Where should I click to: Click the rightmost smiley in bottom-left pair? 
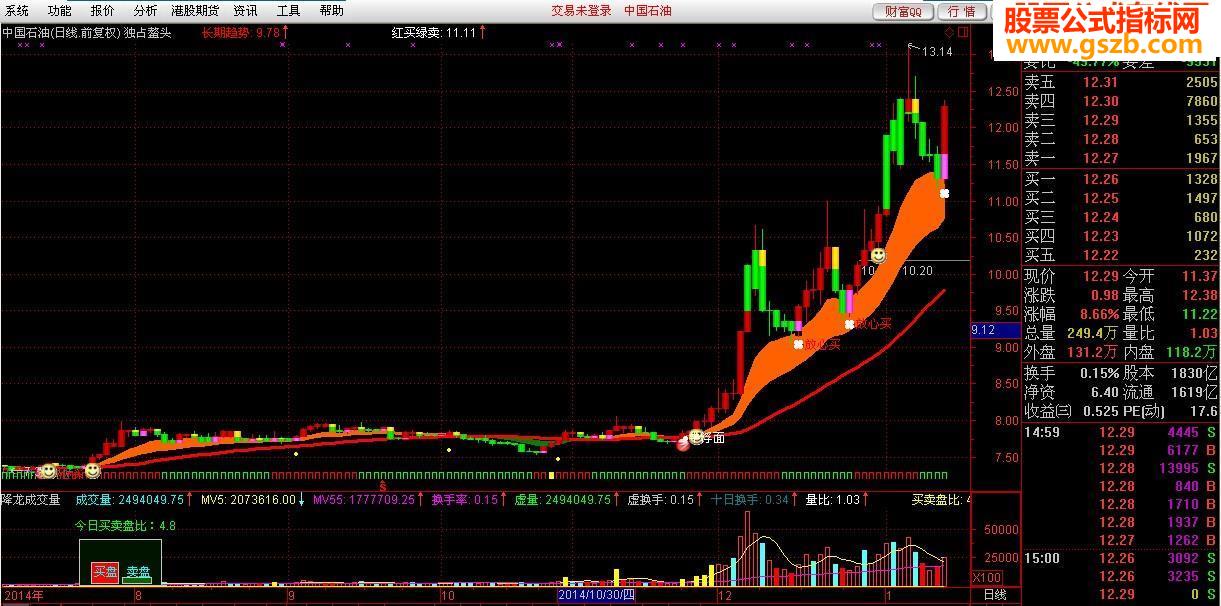click(x=92, y=469)
